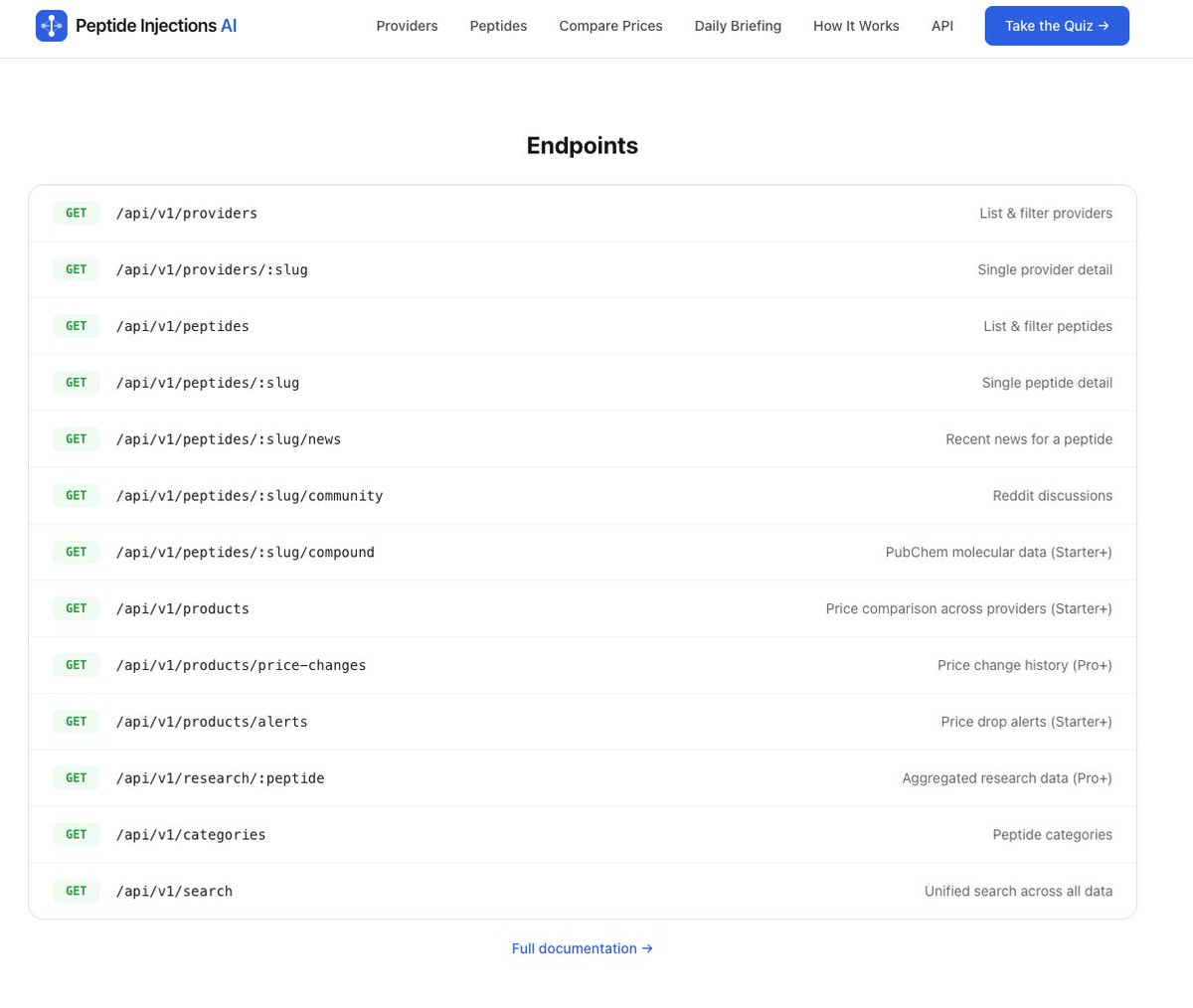Click 'Price comparison across providers (Starter+)' text
1193x1008 pixels.
click(x=969, y=608)
